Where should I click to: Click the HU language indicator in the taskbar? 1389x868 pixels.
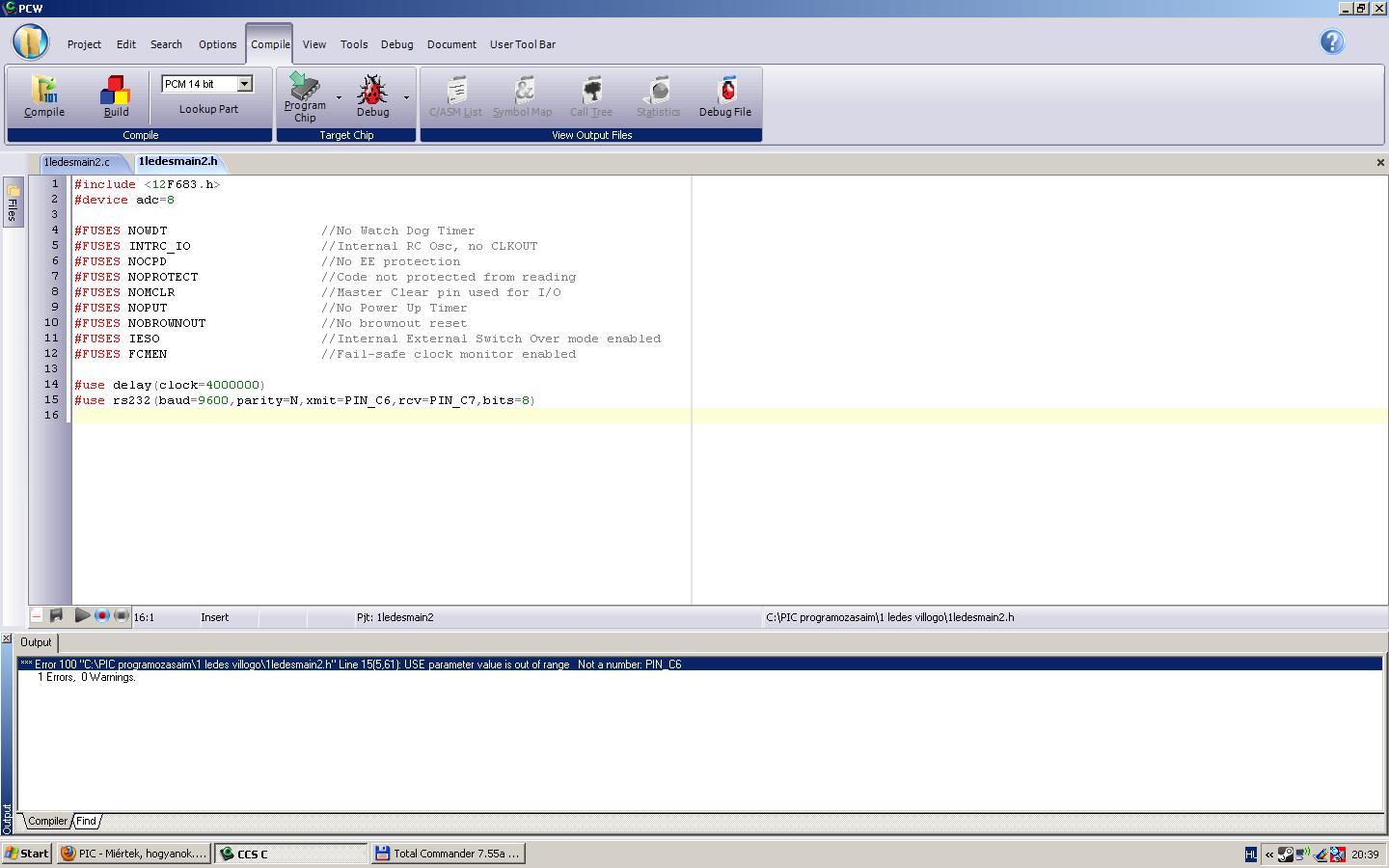click(x=1251, y=854)
